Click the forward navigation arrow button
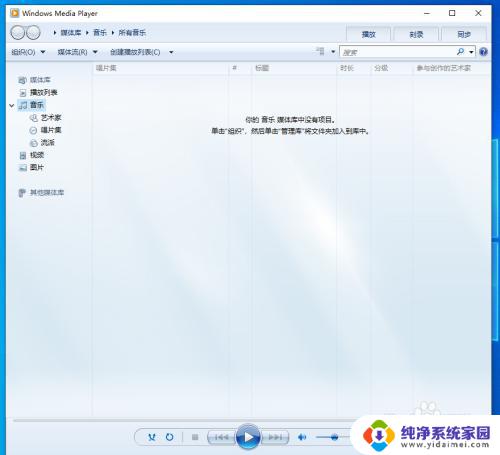 point(33,33)
